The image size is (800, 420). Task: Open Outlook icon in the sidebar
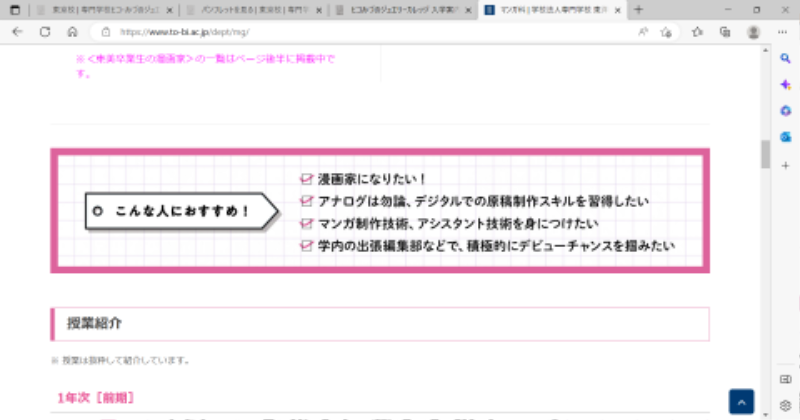[x=785, y=137]
